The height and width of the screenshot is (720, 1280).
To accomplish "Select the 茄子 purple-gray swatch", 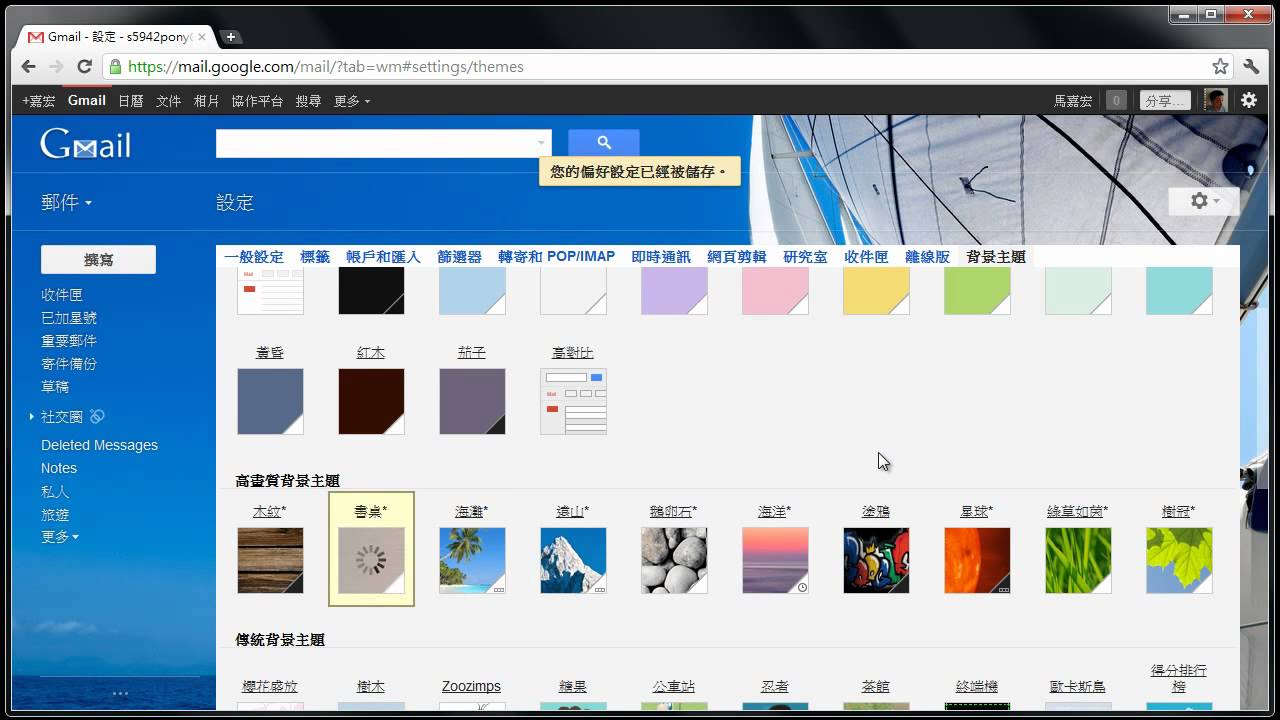I will 472,401.
